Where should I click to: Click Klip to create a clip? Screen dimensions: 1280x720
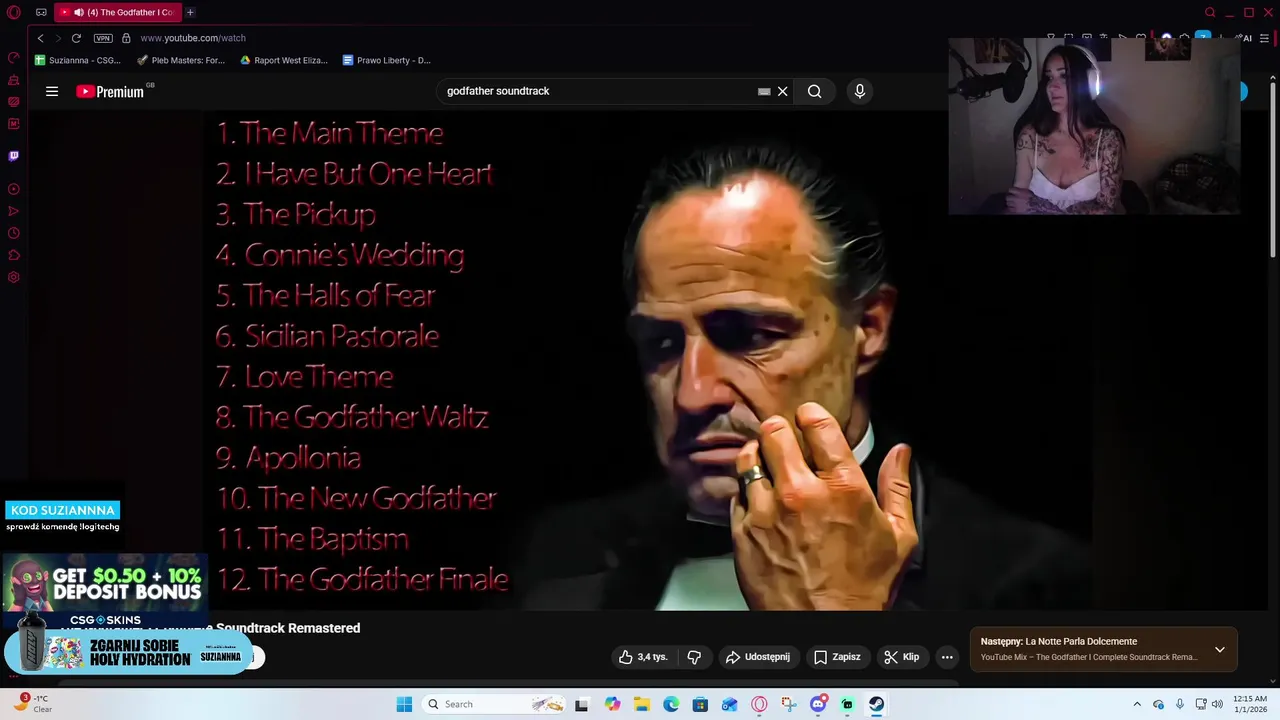tap(901, 657)
